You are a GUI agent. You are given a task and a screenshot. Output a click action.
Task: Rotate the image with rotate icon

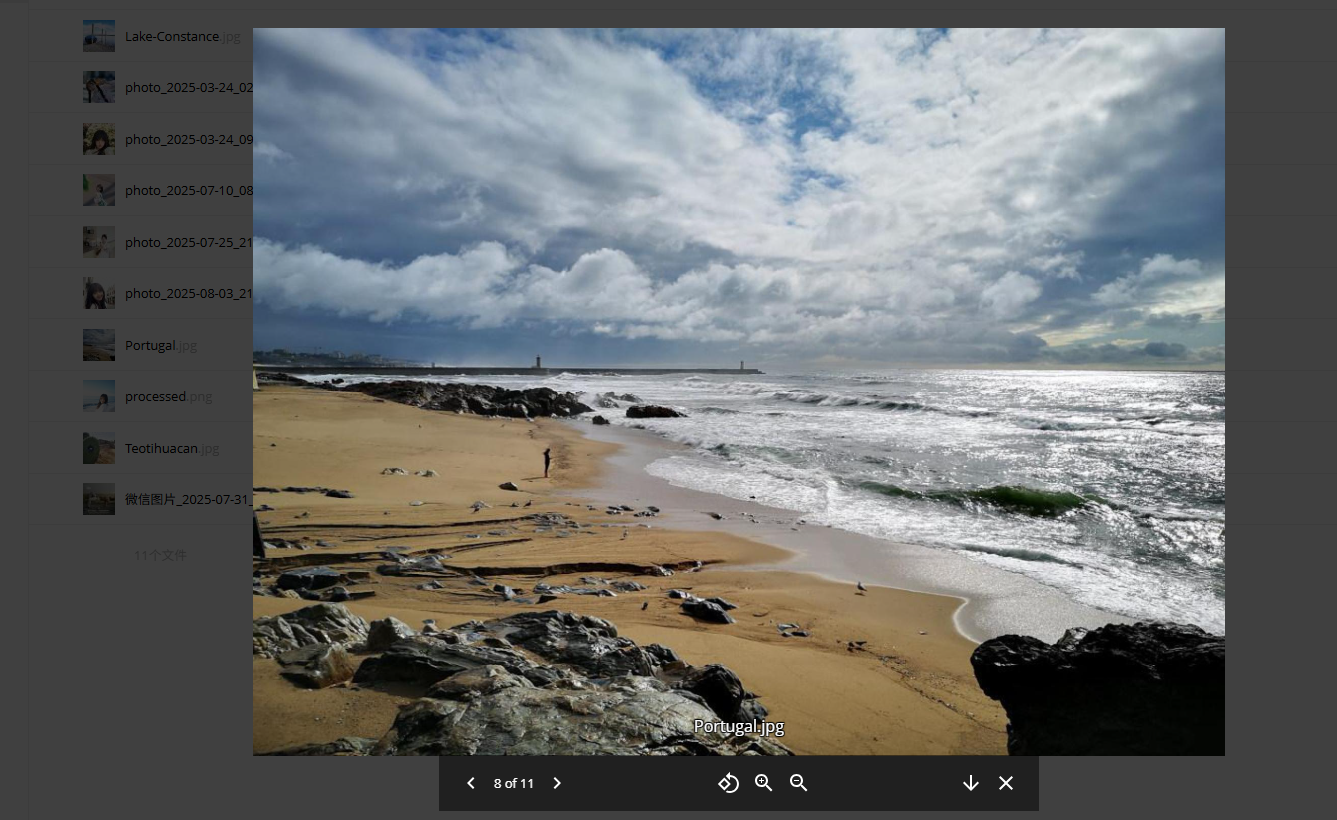(x=729, y=783)
